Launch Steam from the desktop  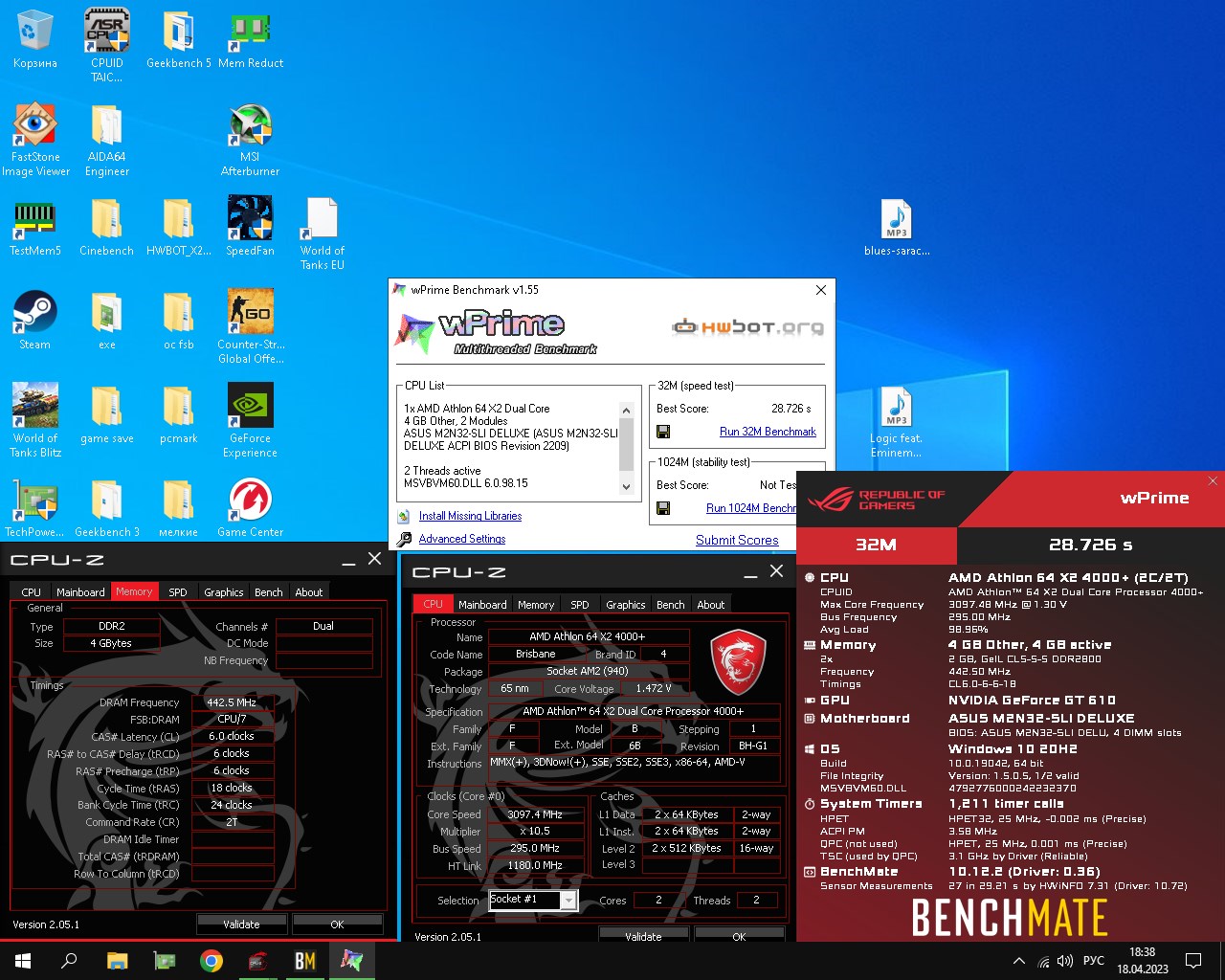point(35,321)
